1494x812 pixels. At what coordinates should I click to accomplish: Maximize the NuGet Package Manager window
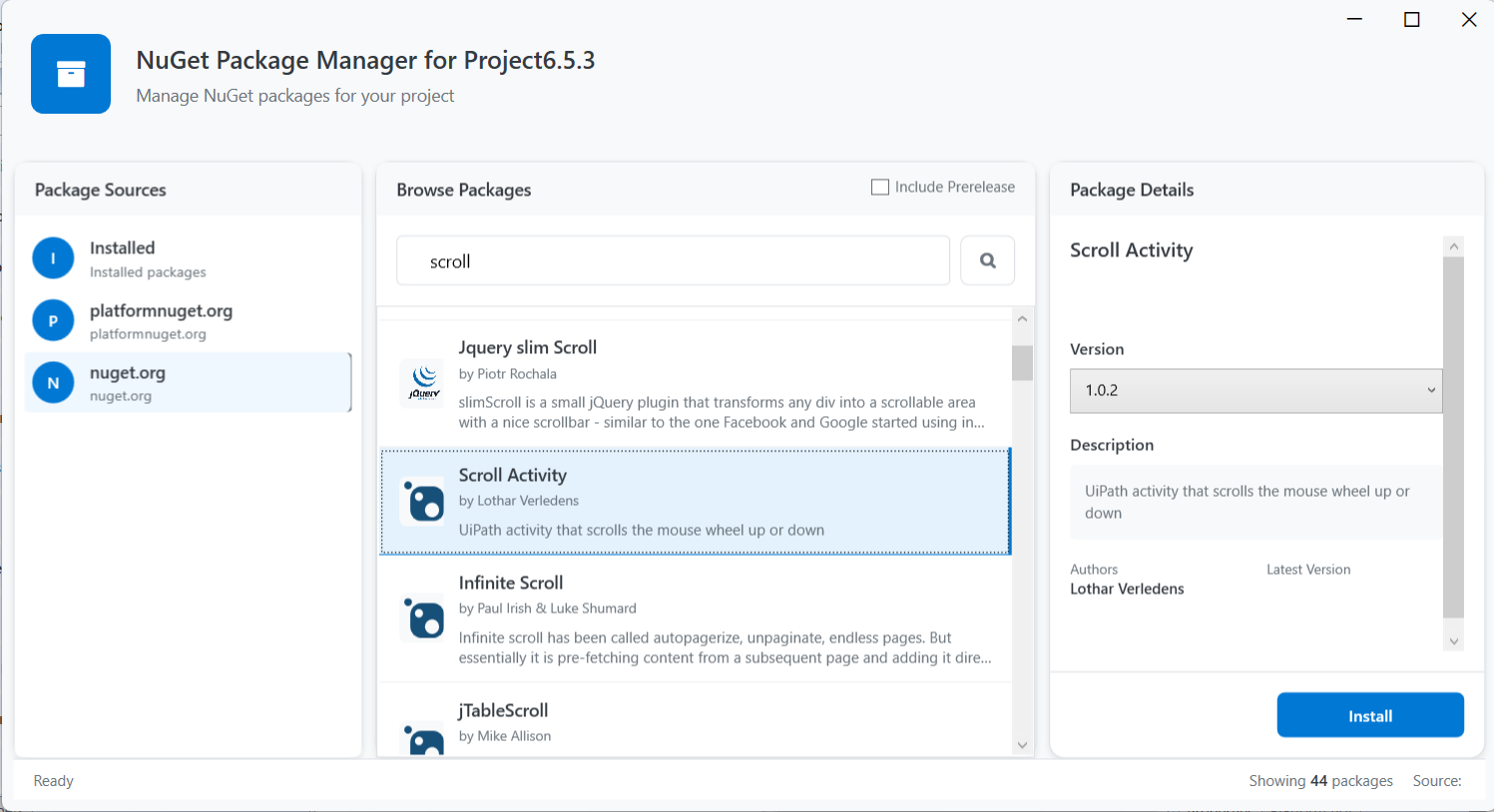1411,19
